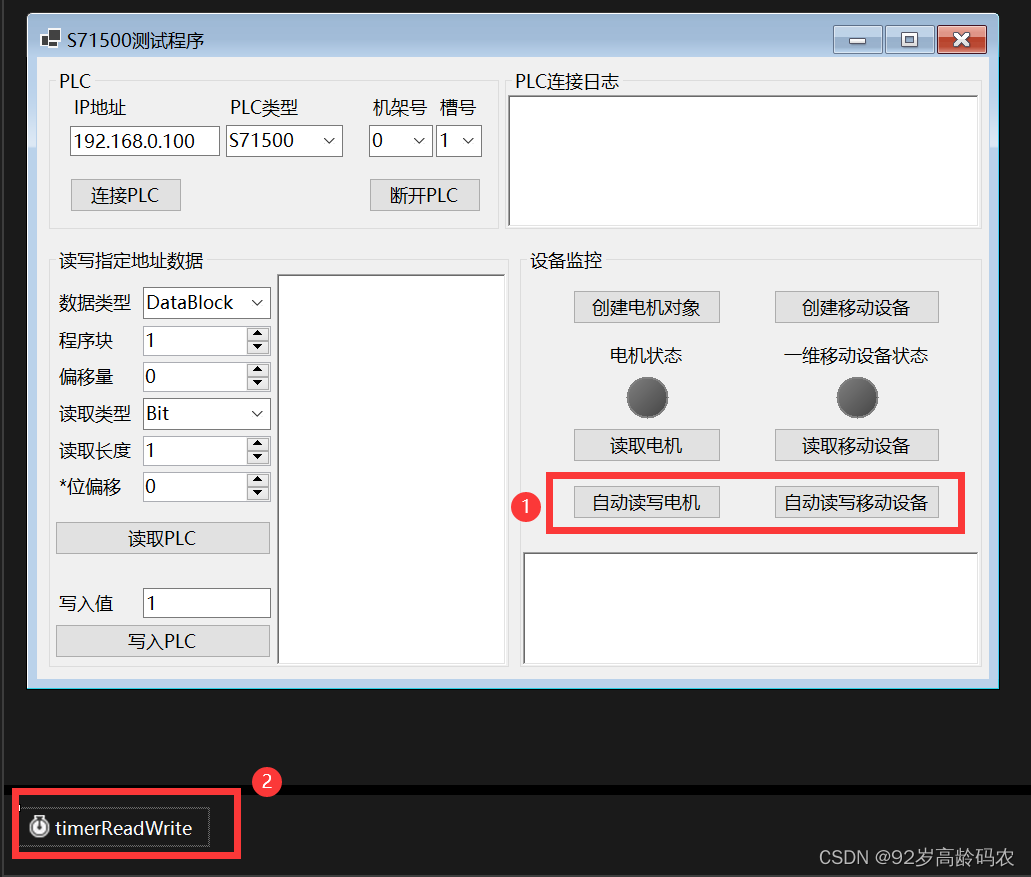The height and width of the screenshot is (877, 1031).
Task: Click the 写入值 input field
Action: [206, 603]
